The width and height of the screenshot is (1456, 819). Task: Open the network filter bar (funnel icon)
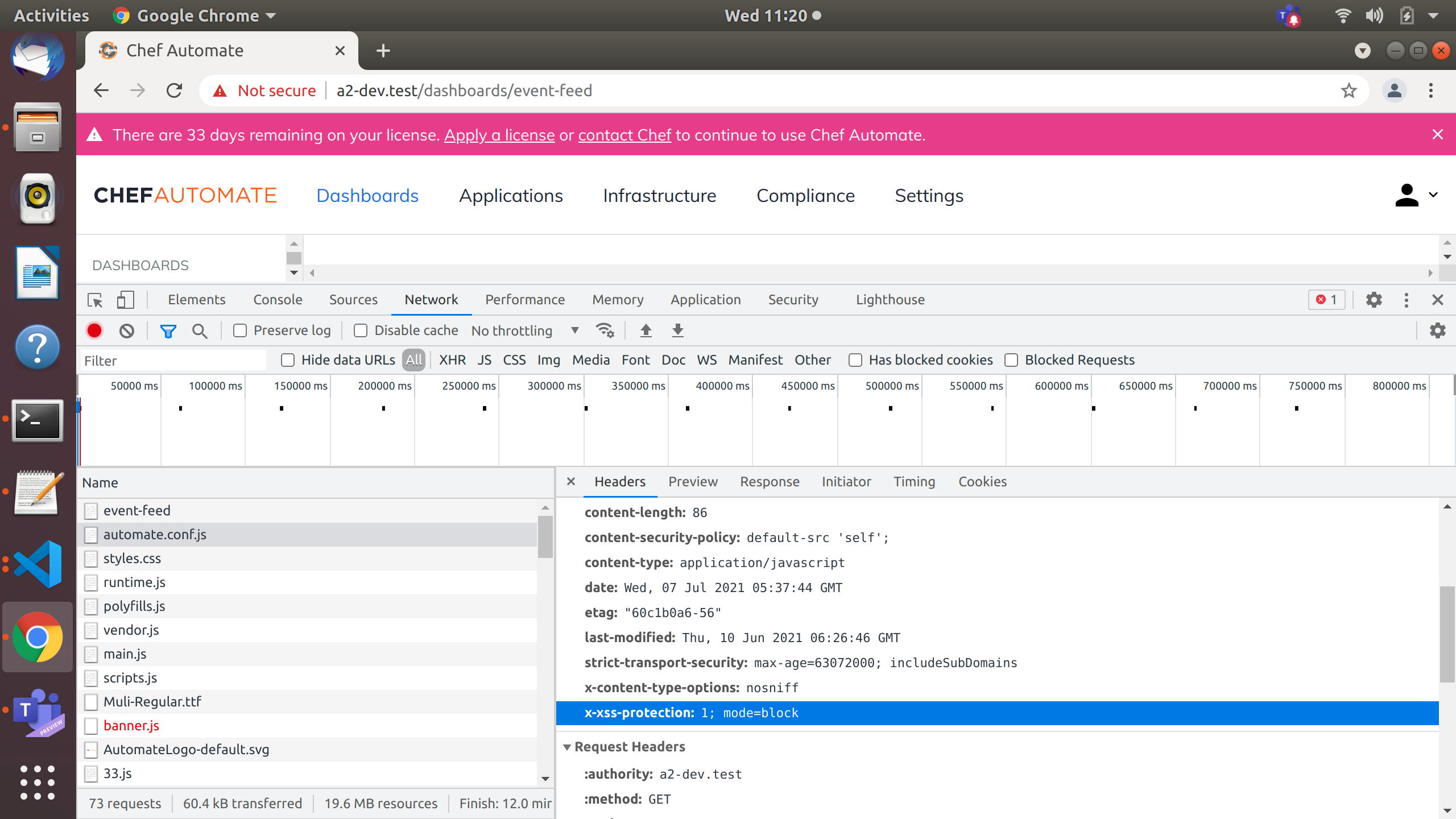168,330
